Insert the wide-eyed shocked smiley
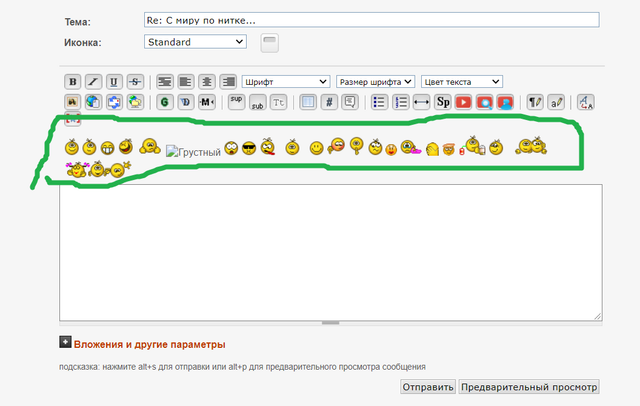 point(231,148)
